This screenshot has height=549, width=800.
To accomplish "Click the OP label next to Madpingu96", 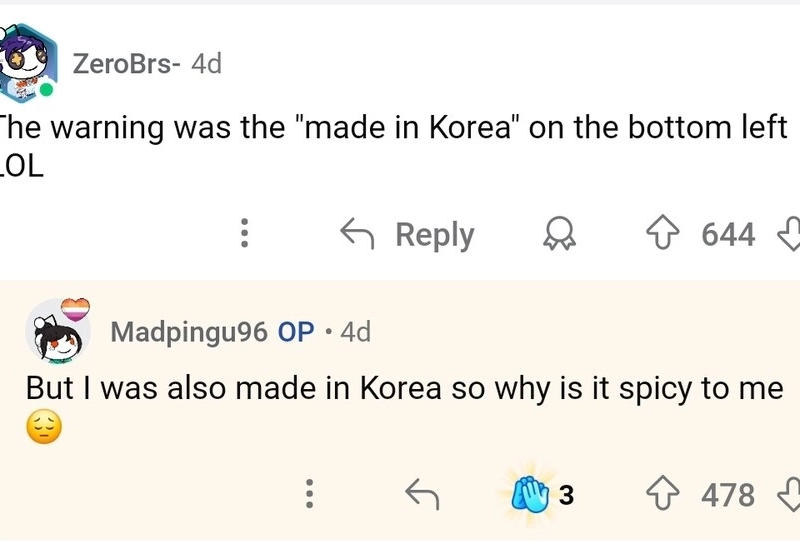I will click(x=295, y=332).
